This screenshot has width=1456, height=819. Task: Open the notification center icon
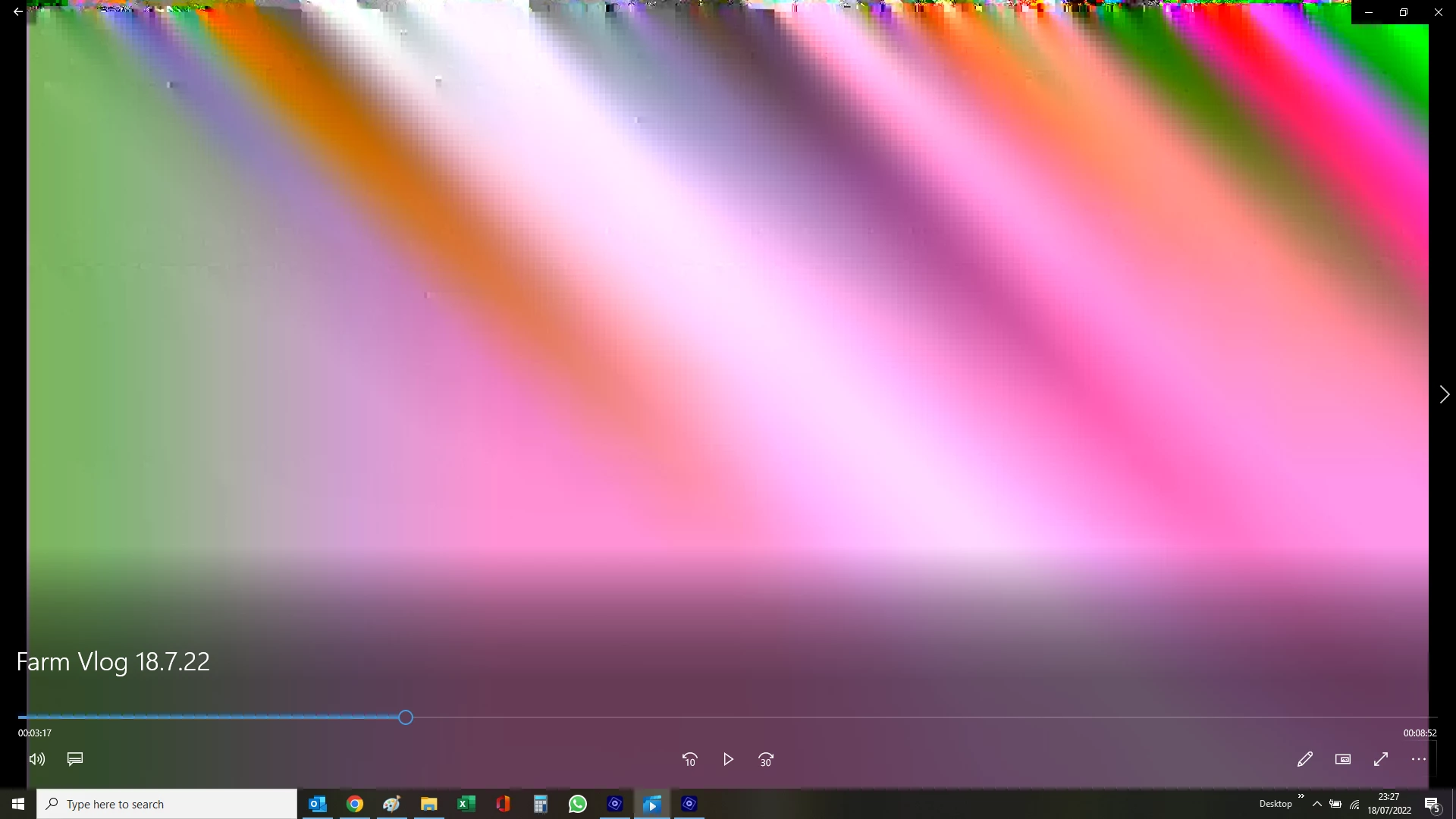pyautogui.click(x=1432, y=804)
